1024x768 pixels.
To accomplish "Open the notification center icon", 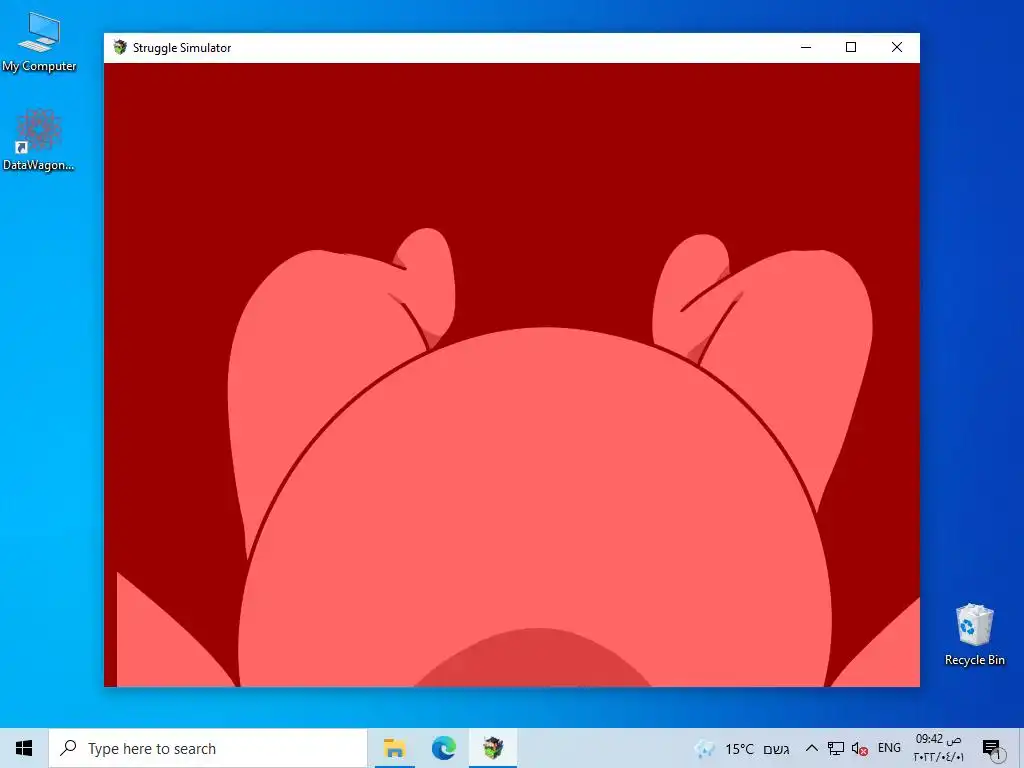I will point(991,748).
